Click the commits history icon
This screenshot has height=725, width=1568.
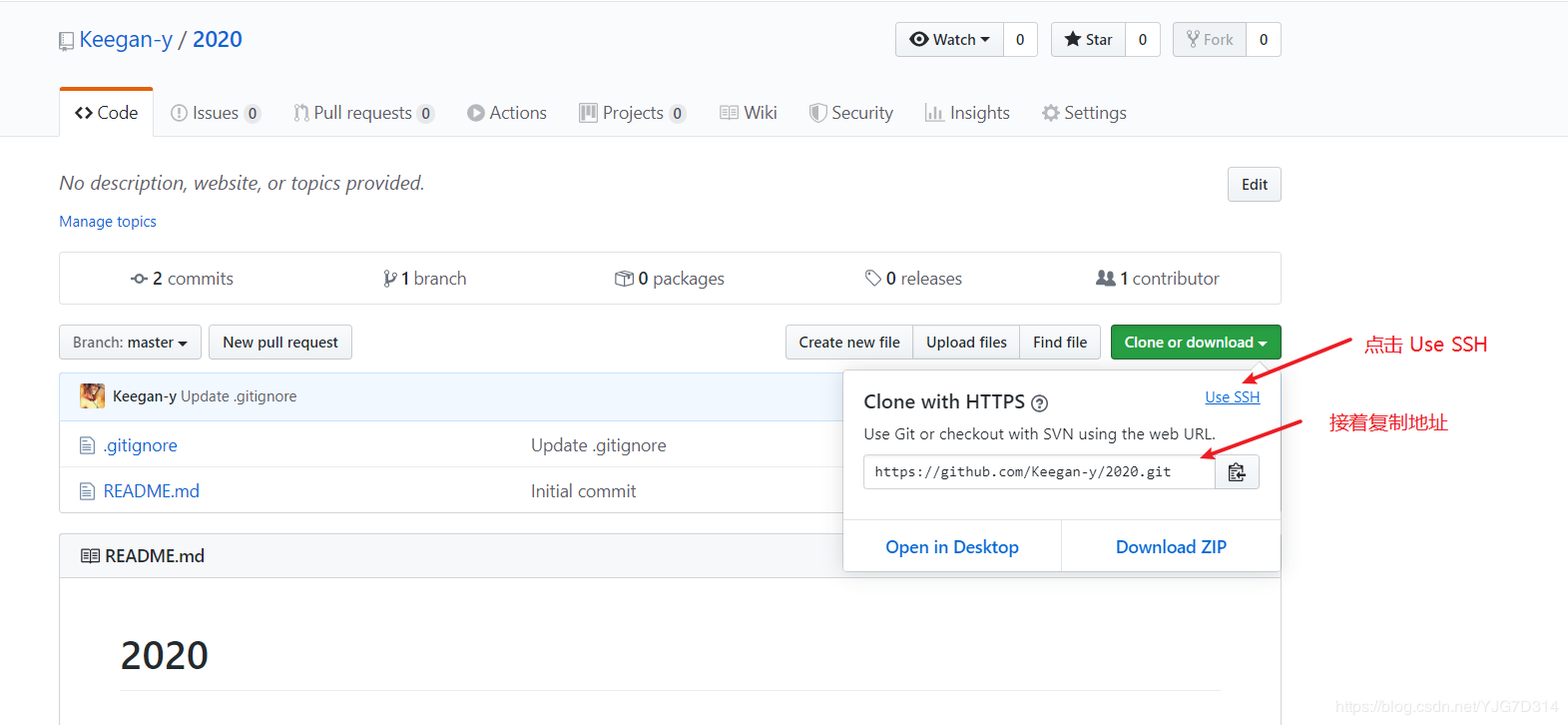pyautogui.click(x=139, y=279)
